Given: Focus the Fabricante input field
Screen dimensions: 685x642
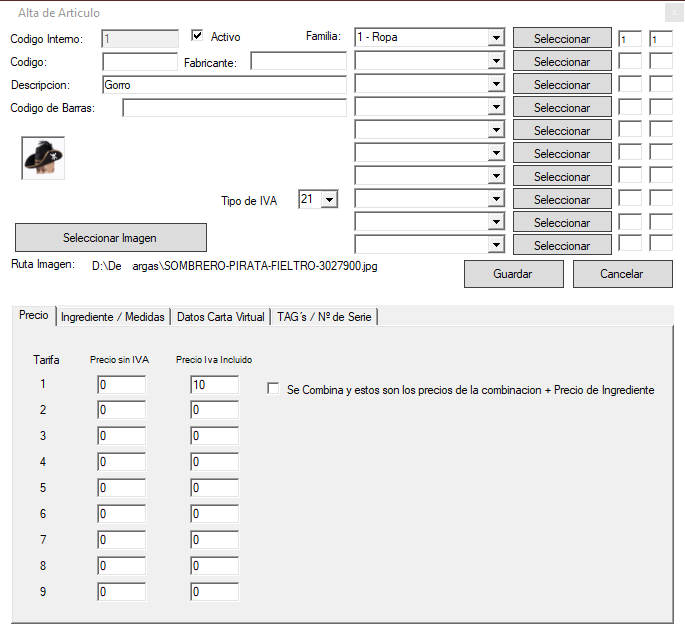Looking at the screenshot, I should click(299, 61).
